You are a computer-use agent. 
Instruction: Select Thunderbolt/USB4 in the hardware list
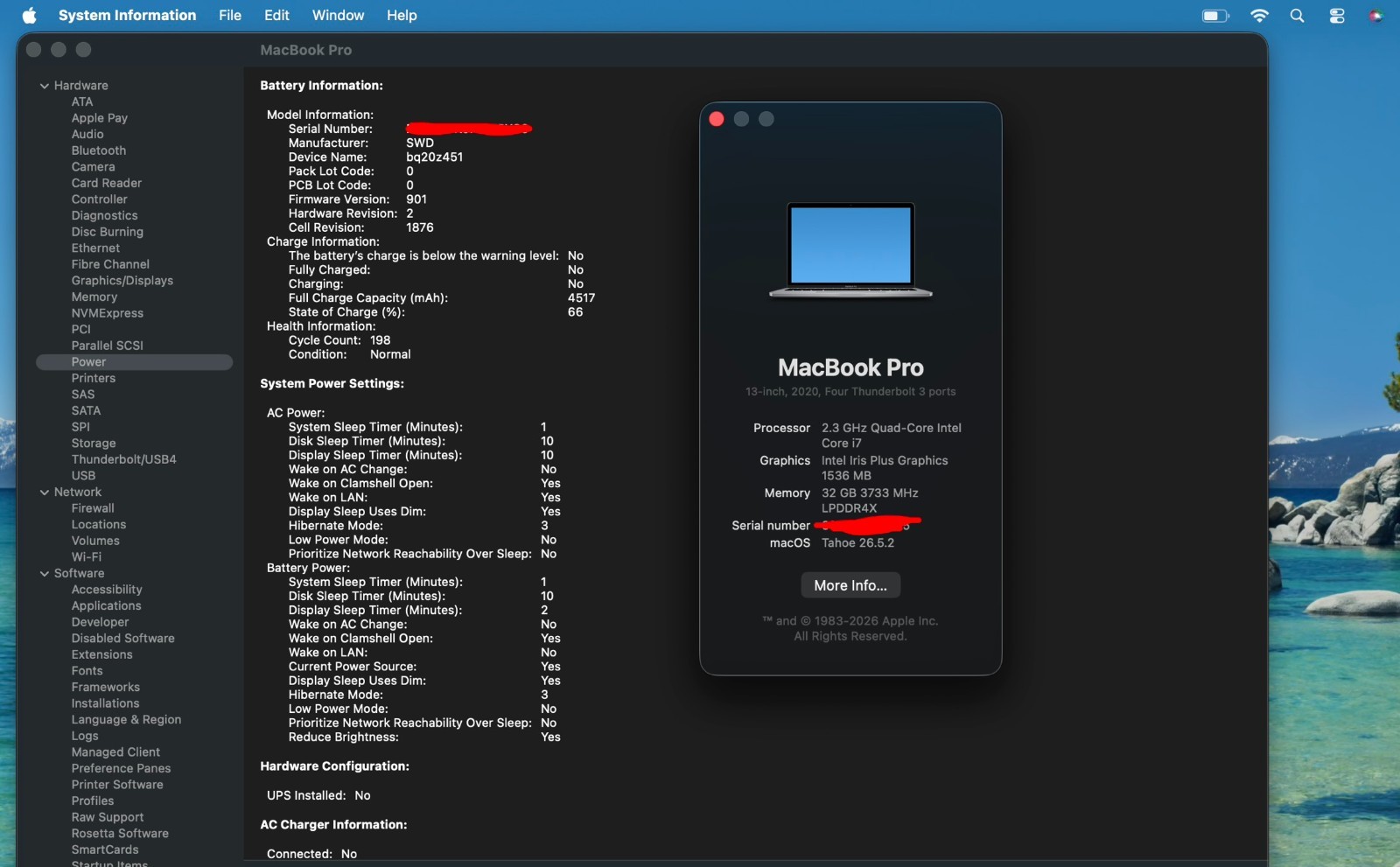tap(124, 459)
